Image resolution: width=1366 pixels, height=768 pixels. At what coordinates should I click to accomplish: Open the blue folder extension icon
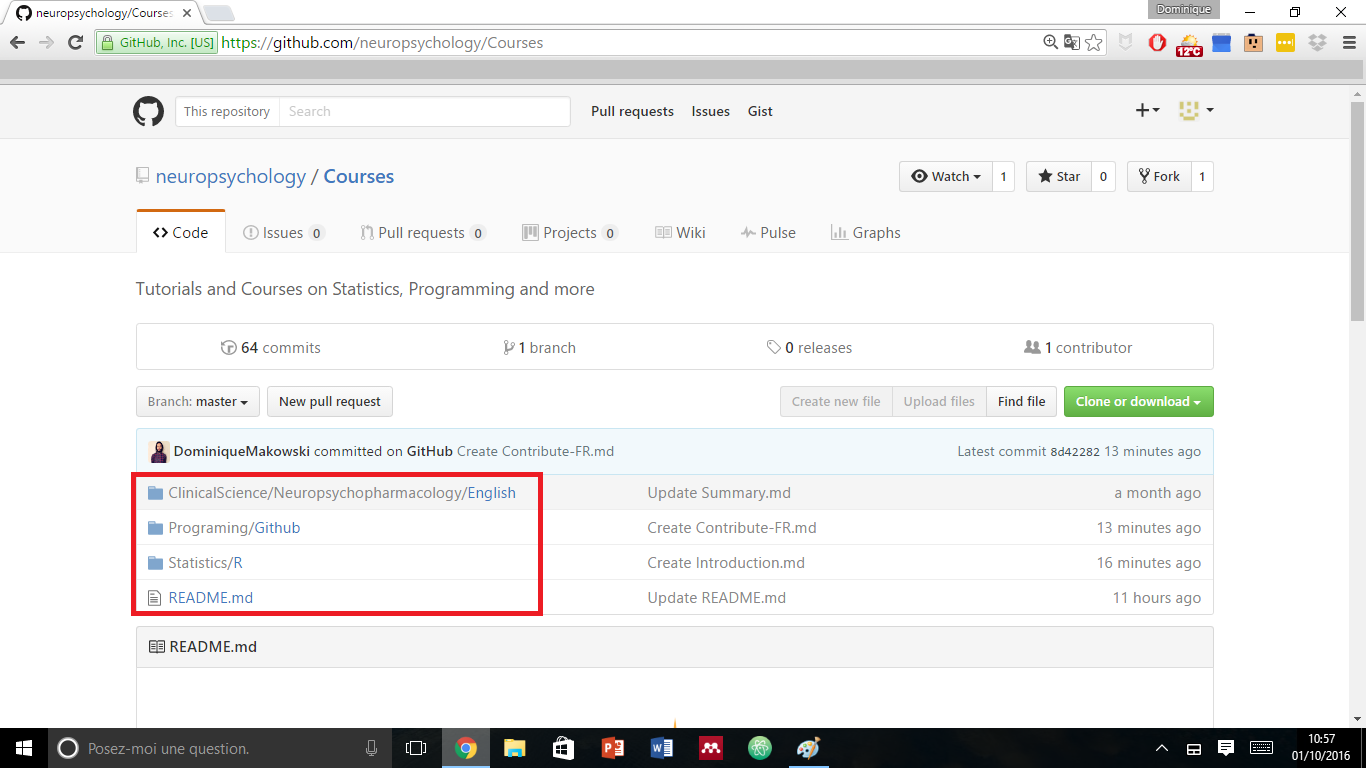pos(1221,43)
